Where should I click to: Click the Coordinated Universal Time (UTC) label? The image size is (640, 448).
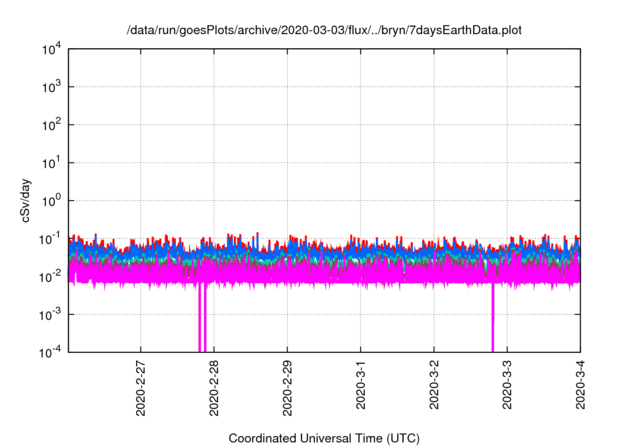(324, 438)
